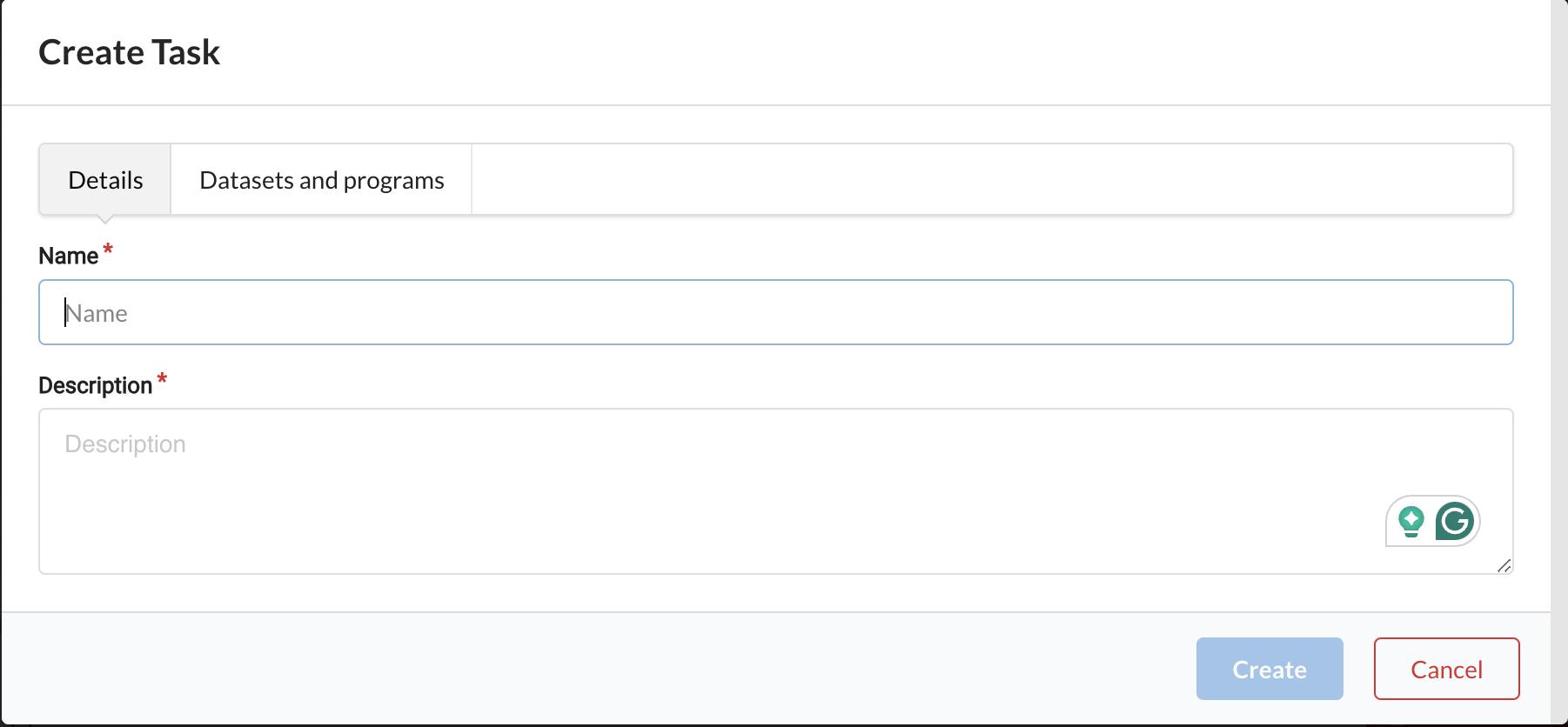This screenshot has height=727, width=1568.
Task: Click the Create Task dialog heading
Action: point(129,53)
